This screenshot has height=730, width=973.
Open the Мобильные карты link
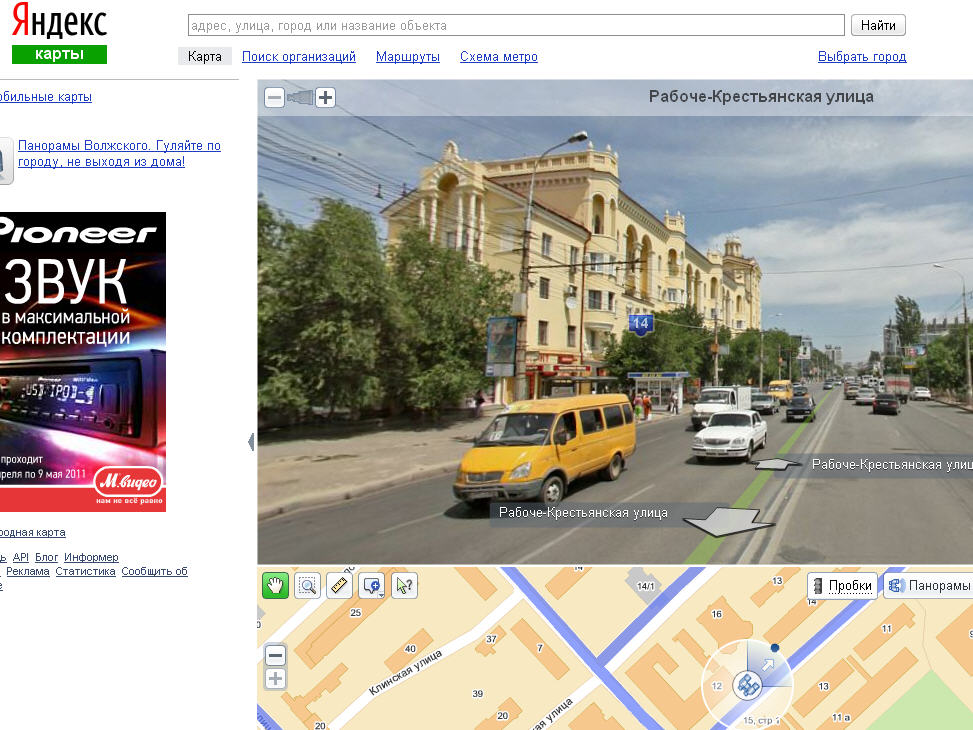46,97
